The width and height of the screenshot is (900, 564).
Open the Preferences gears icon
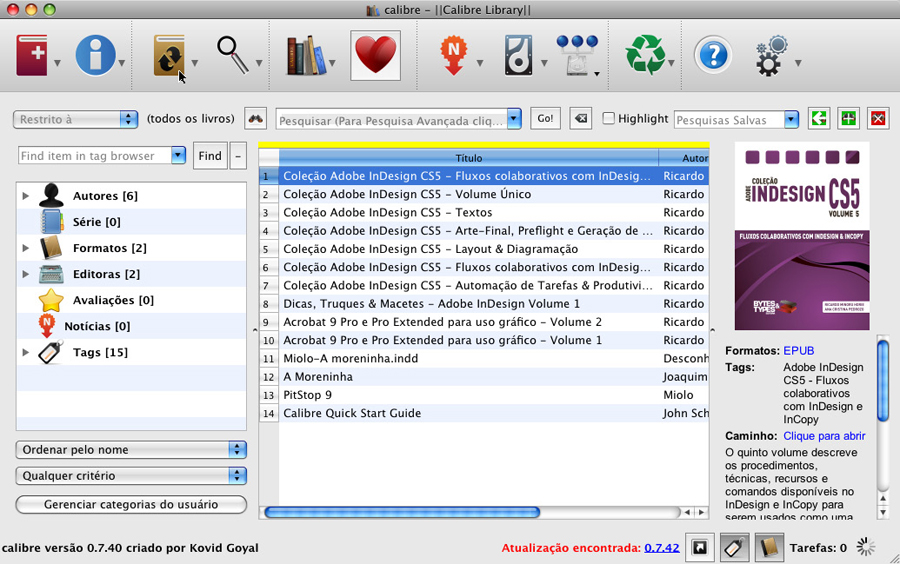point(771,56)
